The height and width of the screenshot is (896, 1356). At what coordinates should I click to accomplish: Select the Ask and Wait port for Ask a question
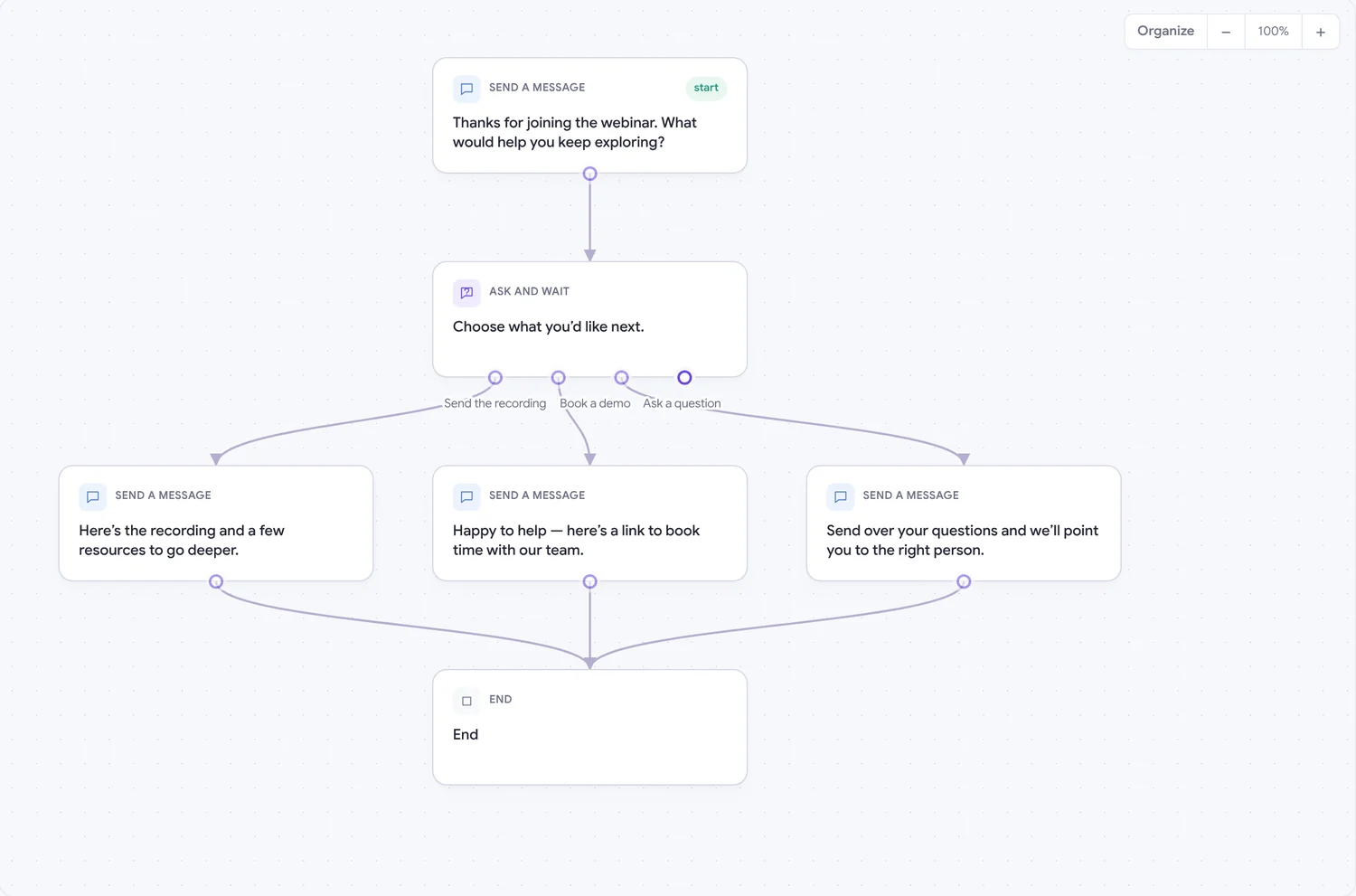coord(621,377)
